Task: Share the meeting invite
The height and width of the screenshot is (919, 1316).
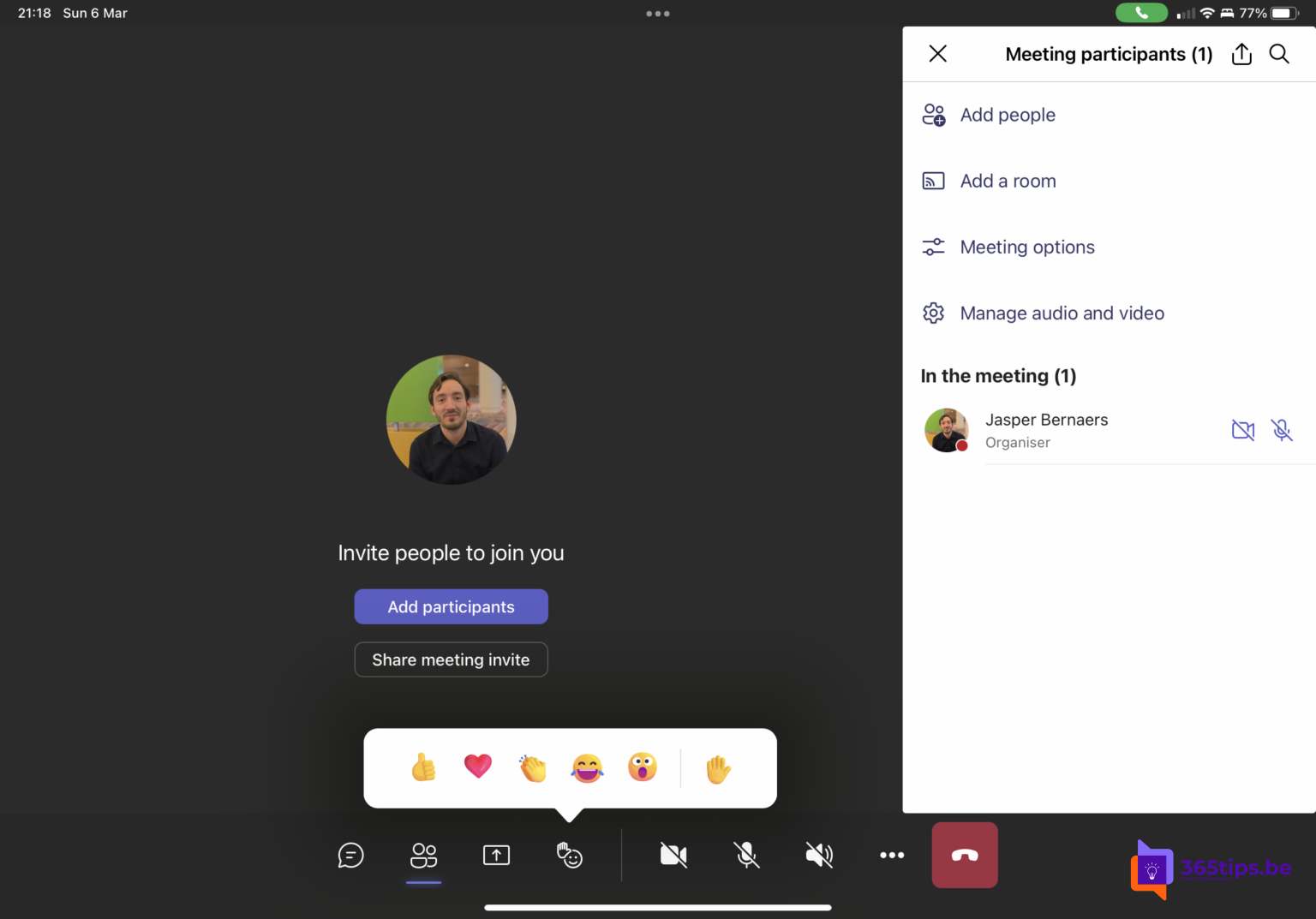Action: click(451, 659)
